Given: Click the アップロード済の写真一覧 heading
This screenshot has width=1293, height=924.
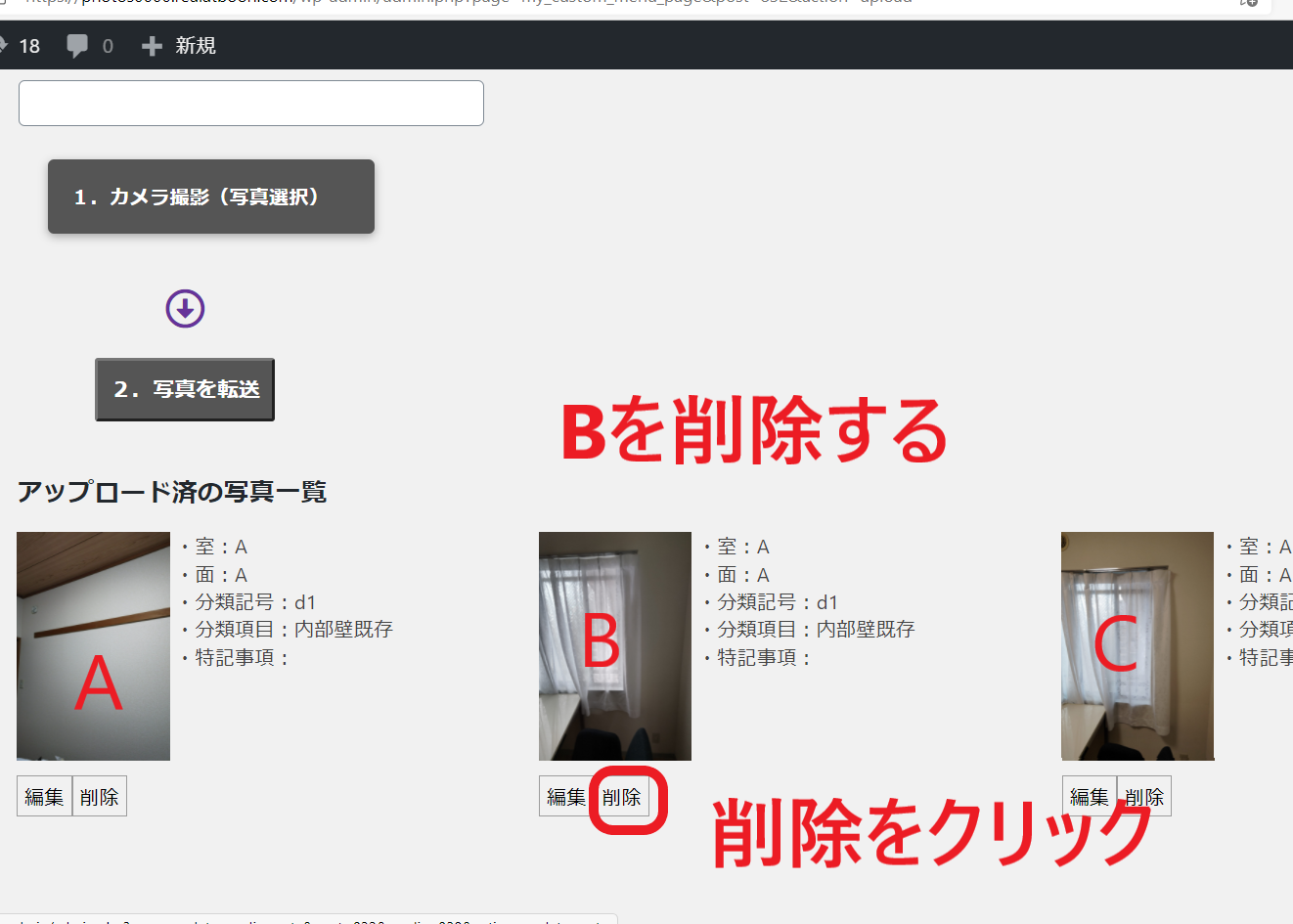Looking at the screenshot, I should [172, 492].
